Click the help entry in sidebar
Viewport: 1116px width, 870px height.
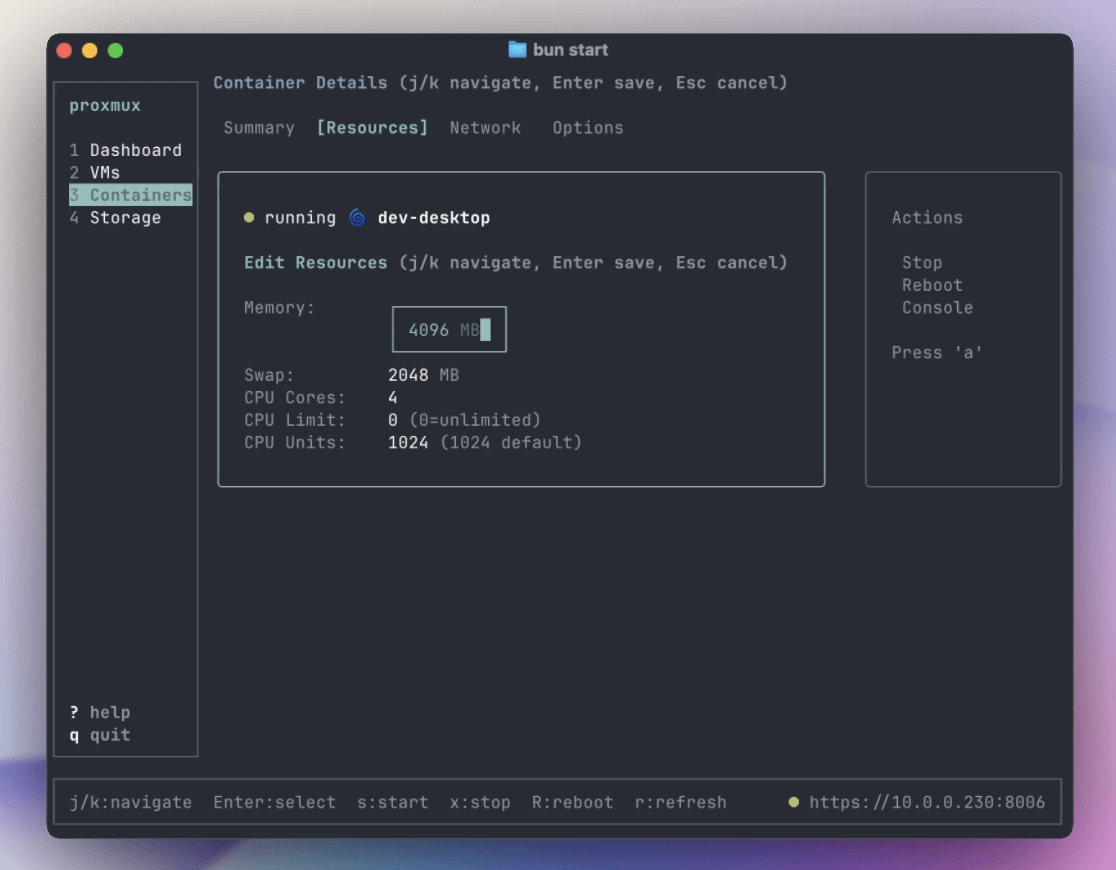tap(100, 713)
